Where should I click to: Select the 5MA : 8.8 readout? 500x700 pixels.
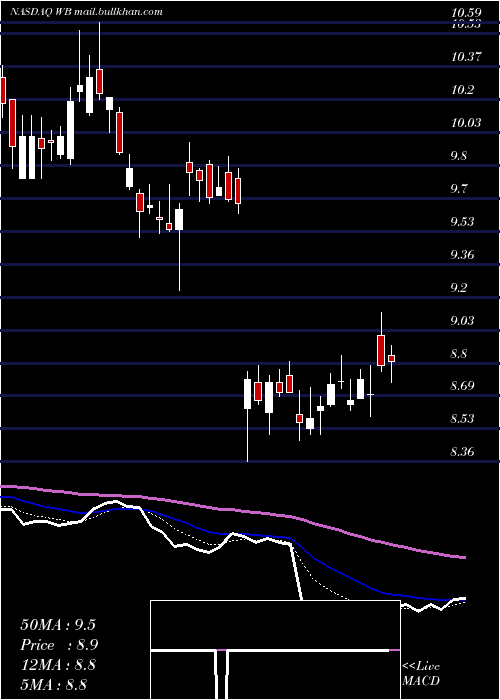53,684
